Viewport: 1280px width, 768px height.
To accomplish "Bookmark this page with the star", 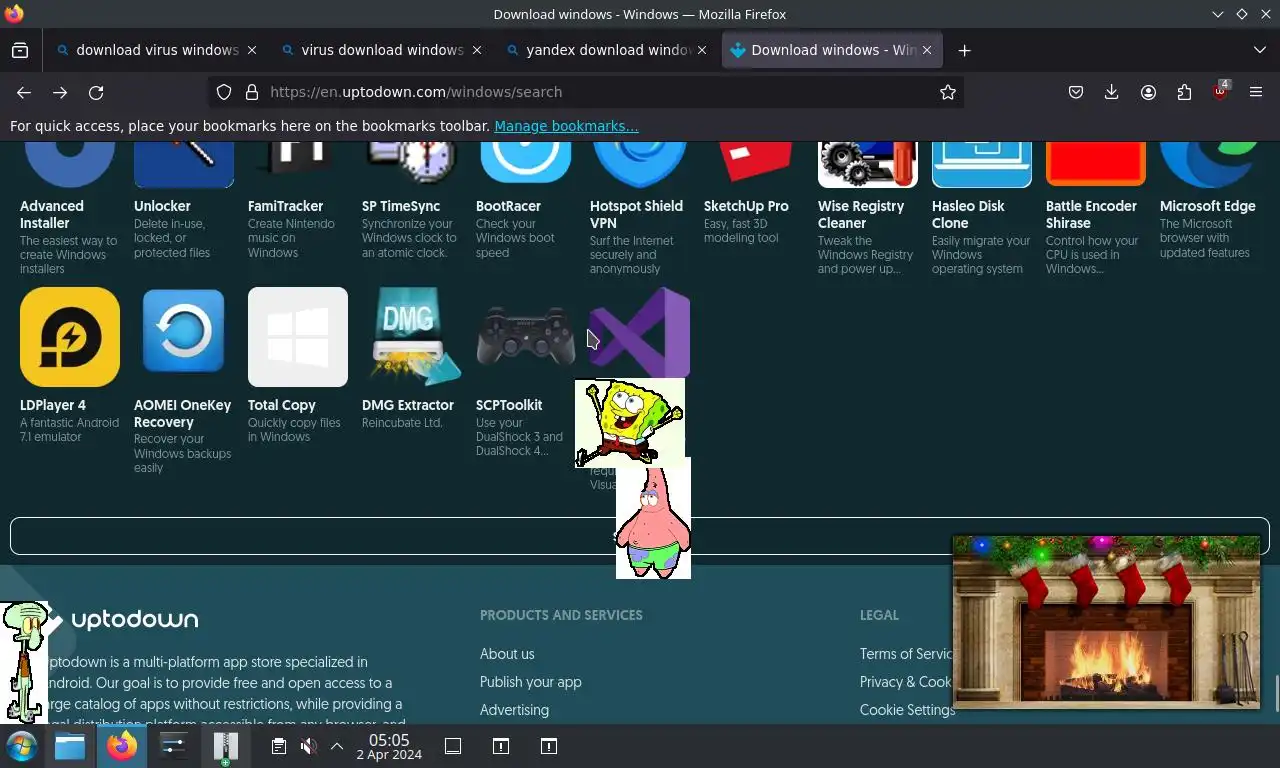I will 948,92.
